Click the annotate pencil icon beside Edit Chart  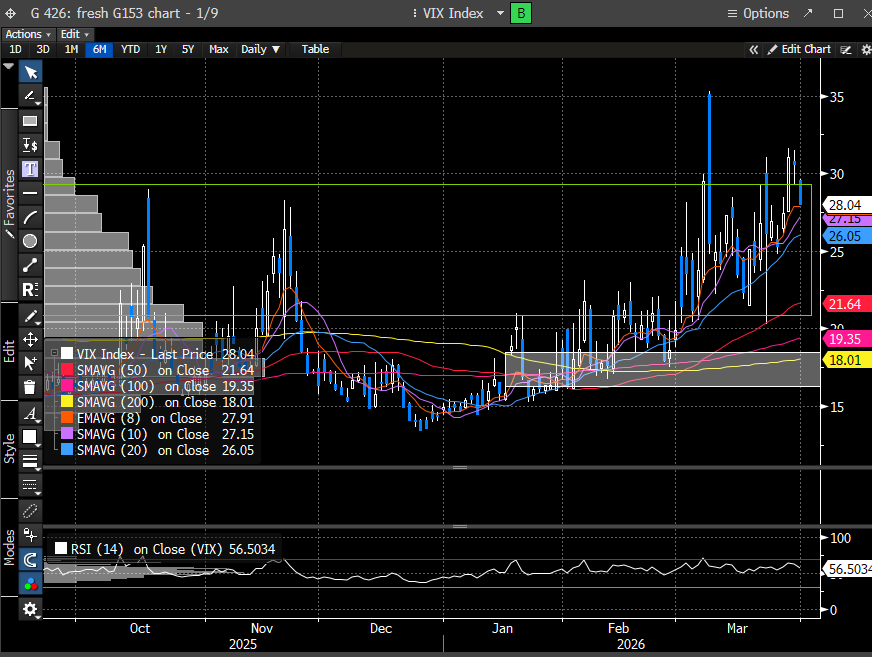pyautogui.click(x=846, y=50)
